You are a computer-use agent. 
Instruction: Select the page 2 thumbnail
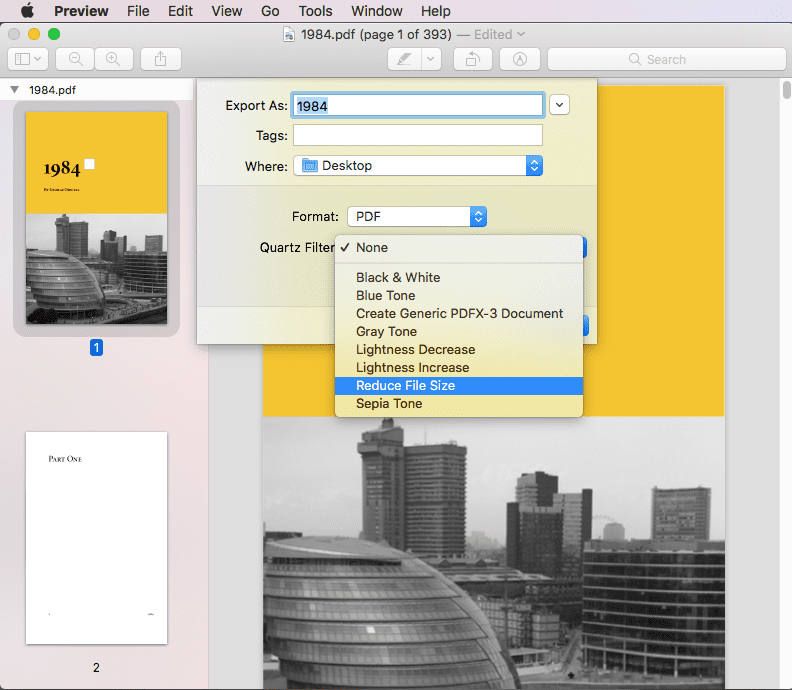[x=96, y=538]
